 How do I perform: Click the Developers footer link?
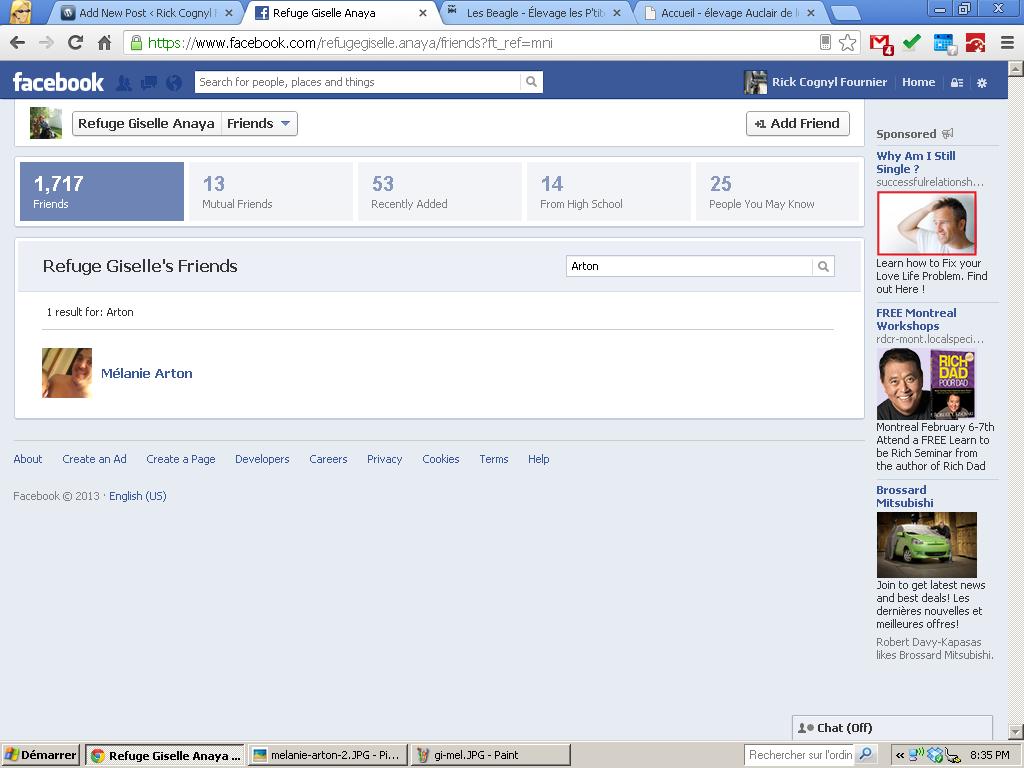[262, 459]
